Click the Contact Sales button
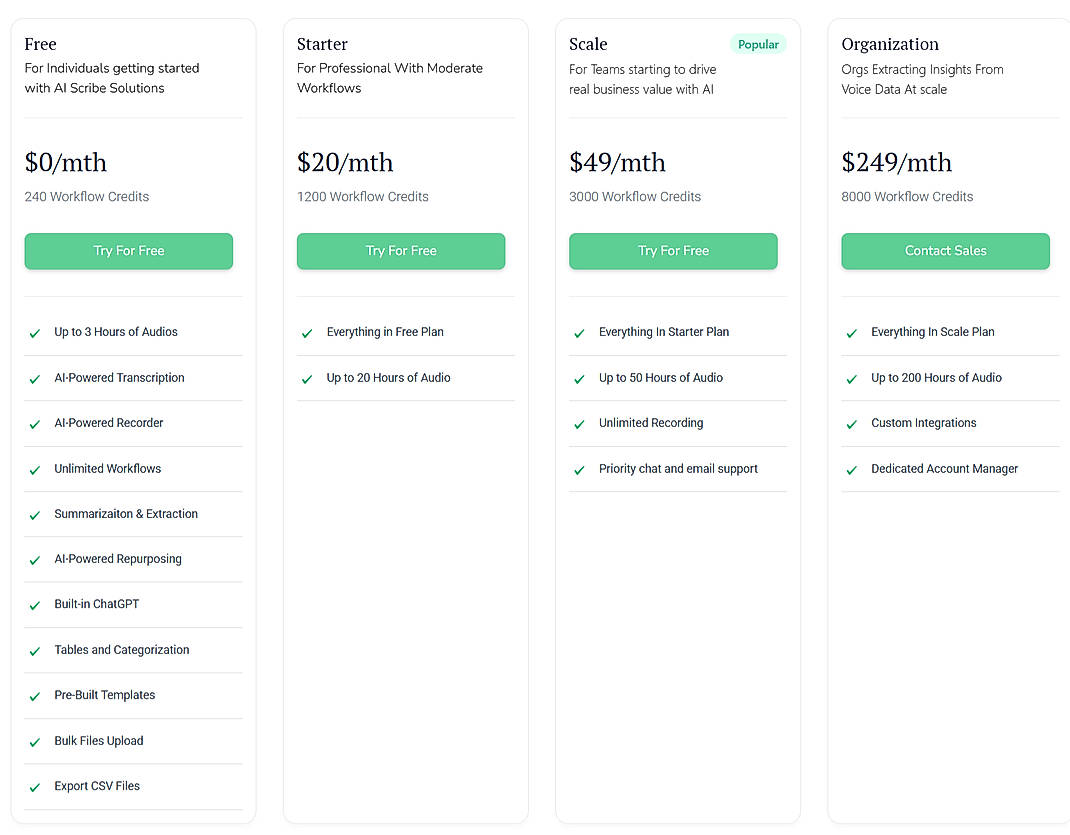This screenshot has height=835, width=1070. click(x=945, y=251)
